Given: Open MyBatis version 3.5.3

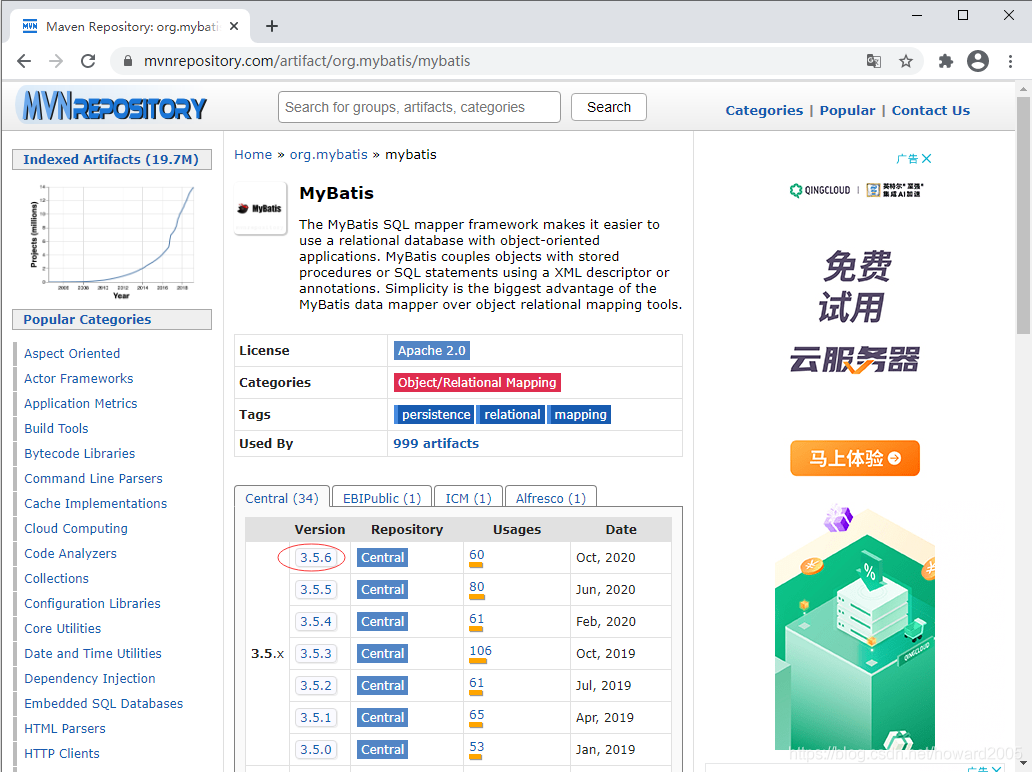Looking at the screenshot, I should (316, 654).
